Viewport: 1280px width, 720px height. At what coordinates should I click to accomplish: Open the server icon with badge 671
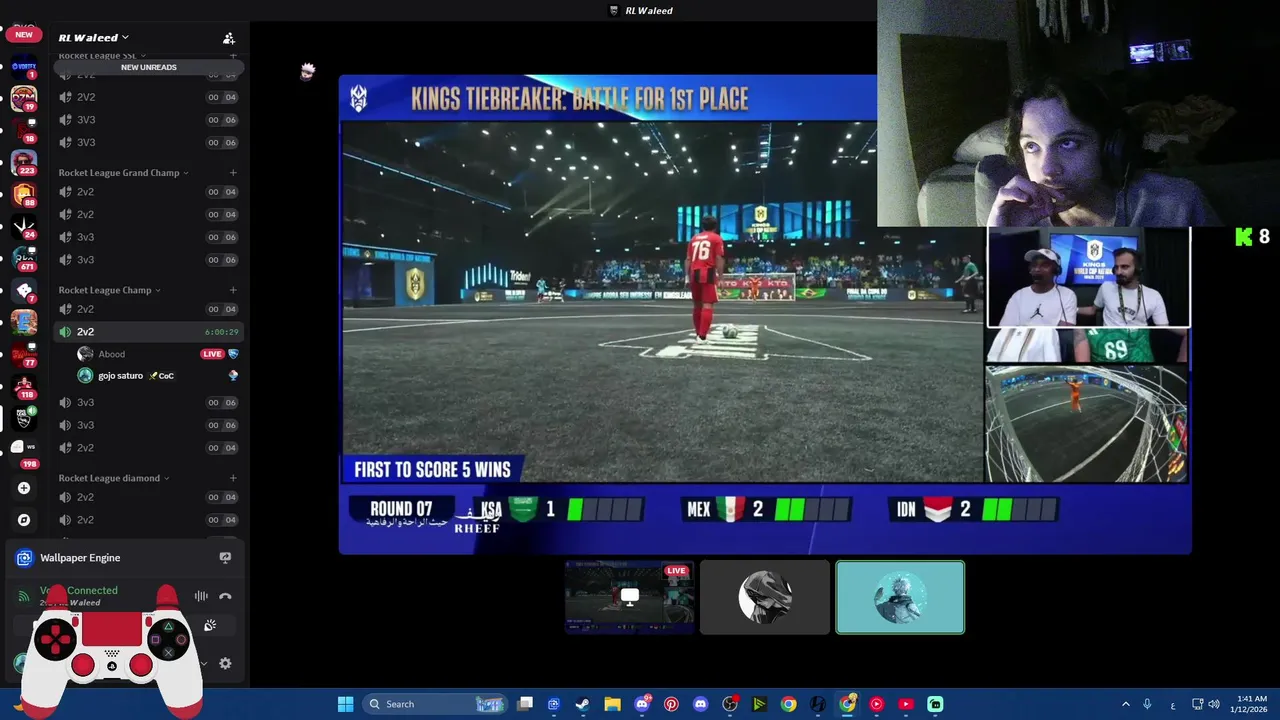pos(24,259)
